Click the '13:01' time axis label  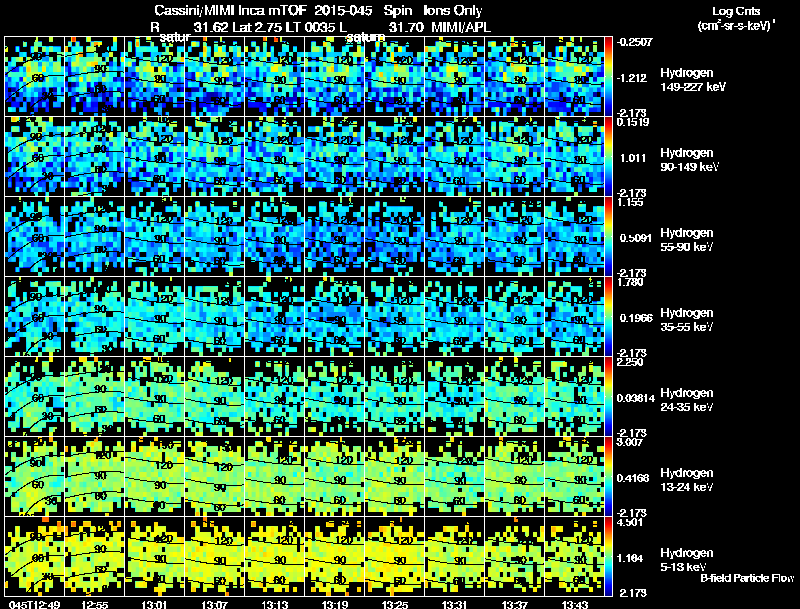(155, 605)
